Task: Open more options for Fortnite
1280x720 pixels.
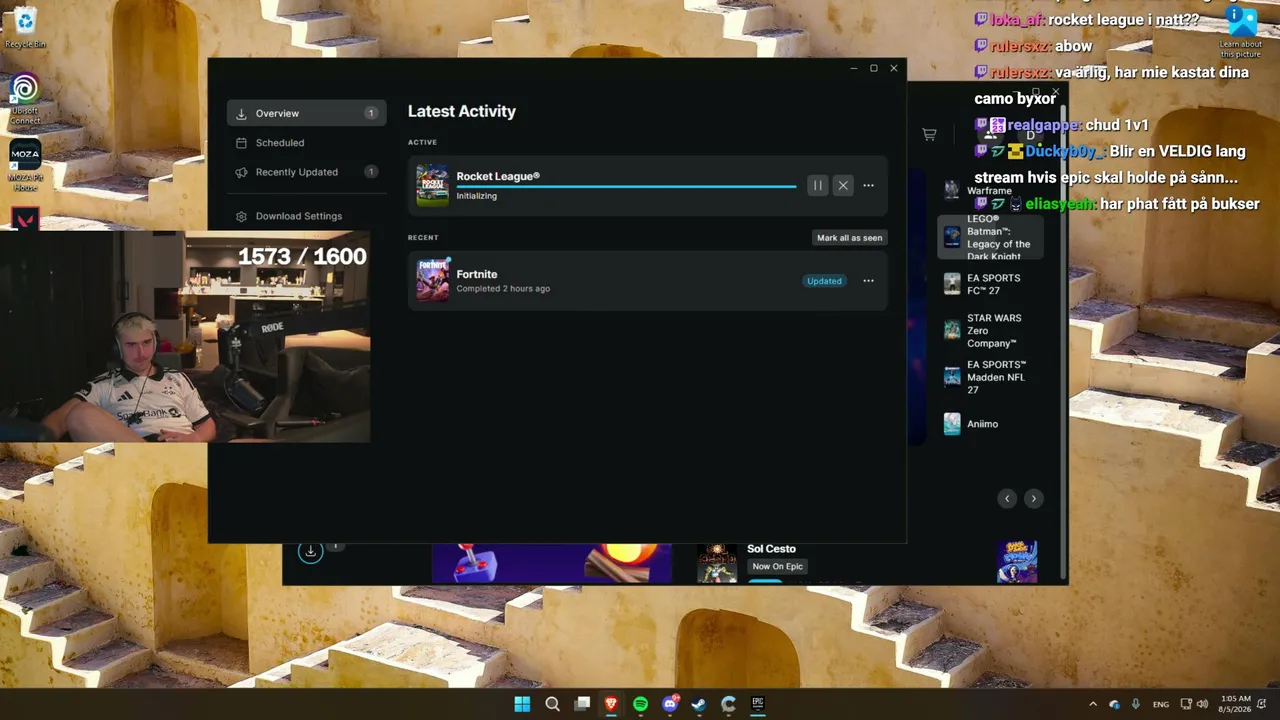Action: coord(868,281)
